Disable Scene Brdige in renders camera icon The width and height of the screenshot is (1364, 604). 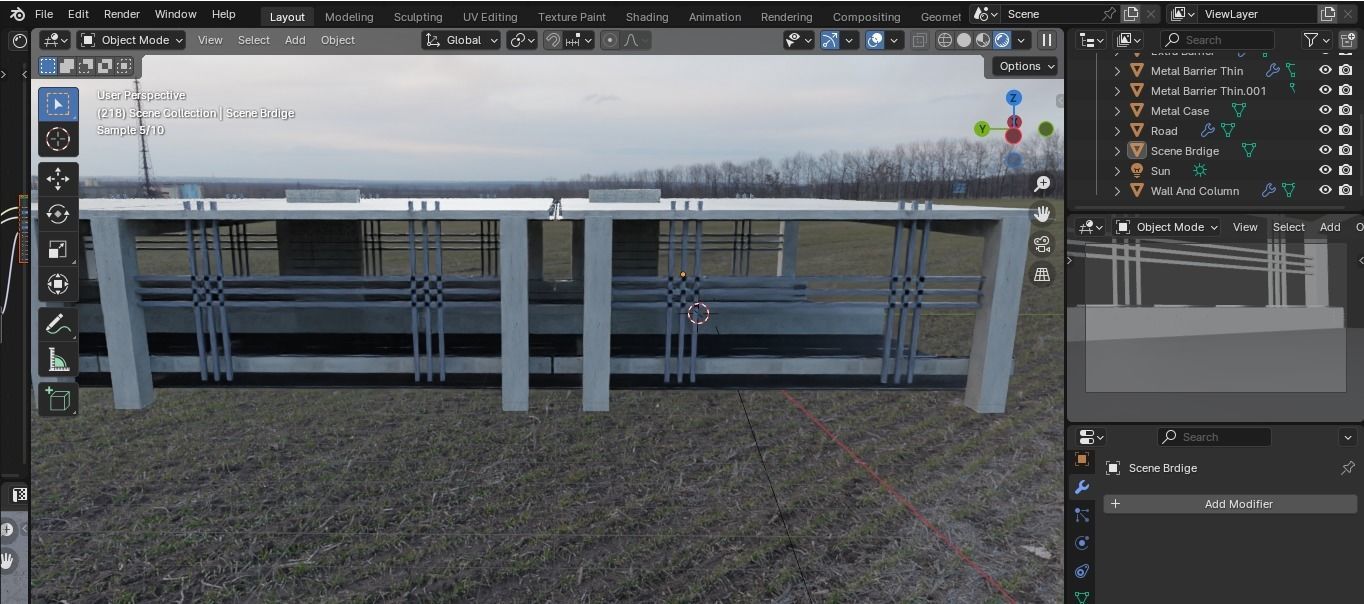1346,151
